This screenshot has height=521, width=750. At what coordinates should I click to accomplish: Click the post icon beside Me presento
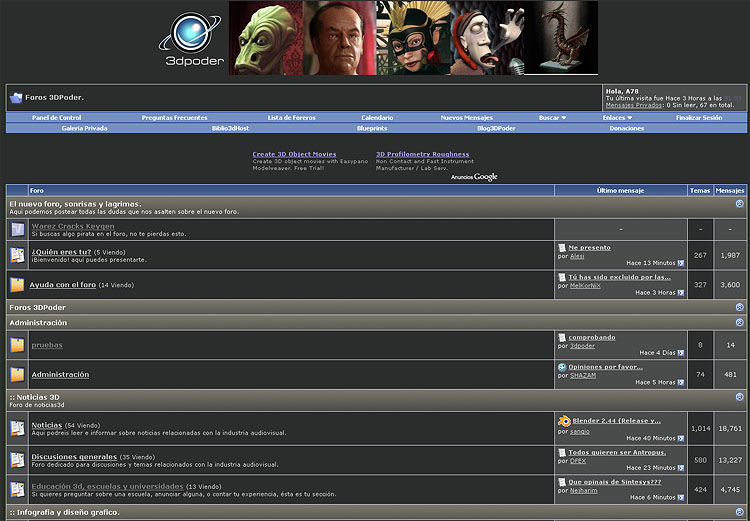tap(562, 248)
